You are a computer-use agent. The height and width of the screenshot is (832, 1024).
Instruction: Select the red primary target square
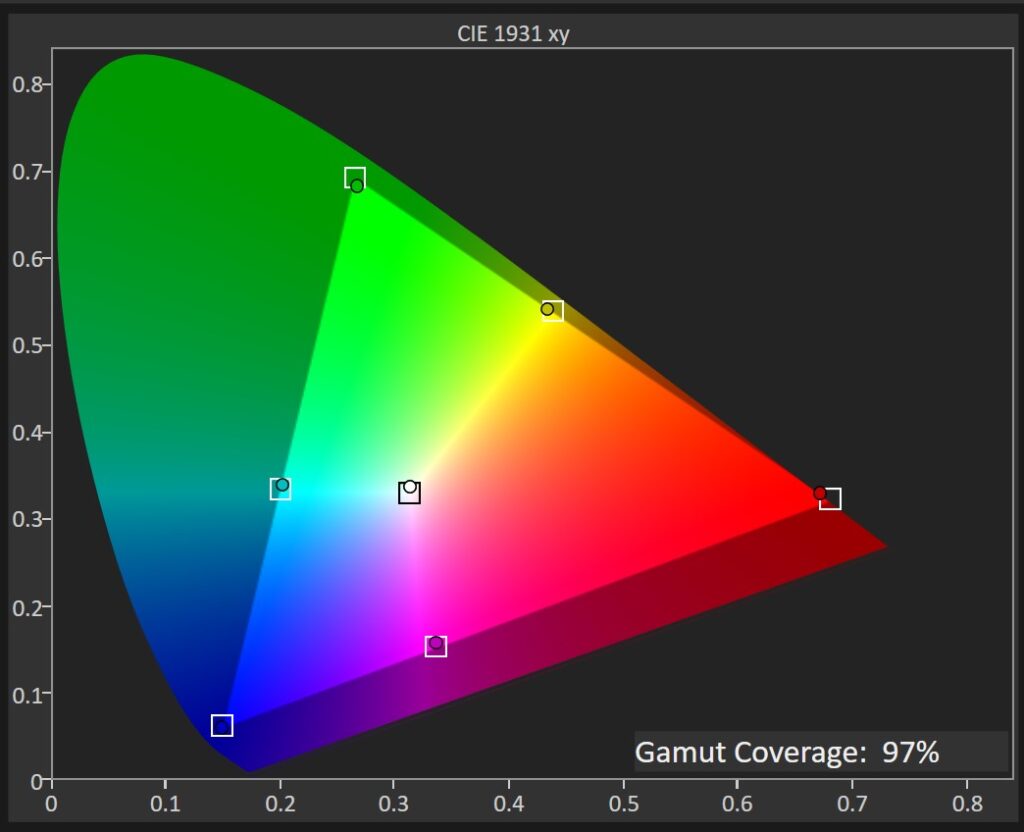click(x=830, y=499)
